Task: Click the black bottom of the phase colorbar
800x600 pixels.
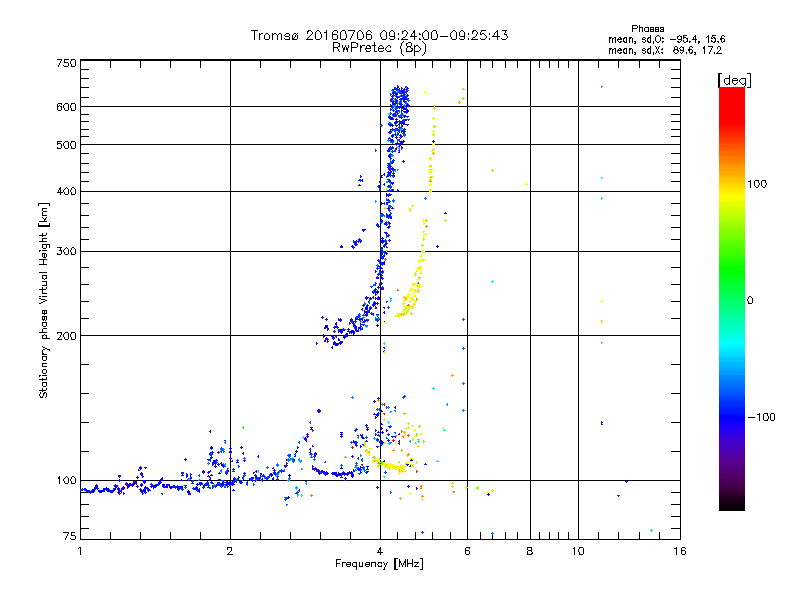Action: 732,503
